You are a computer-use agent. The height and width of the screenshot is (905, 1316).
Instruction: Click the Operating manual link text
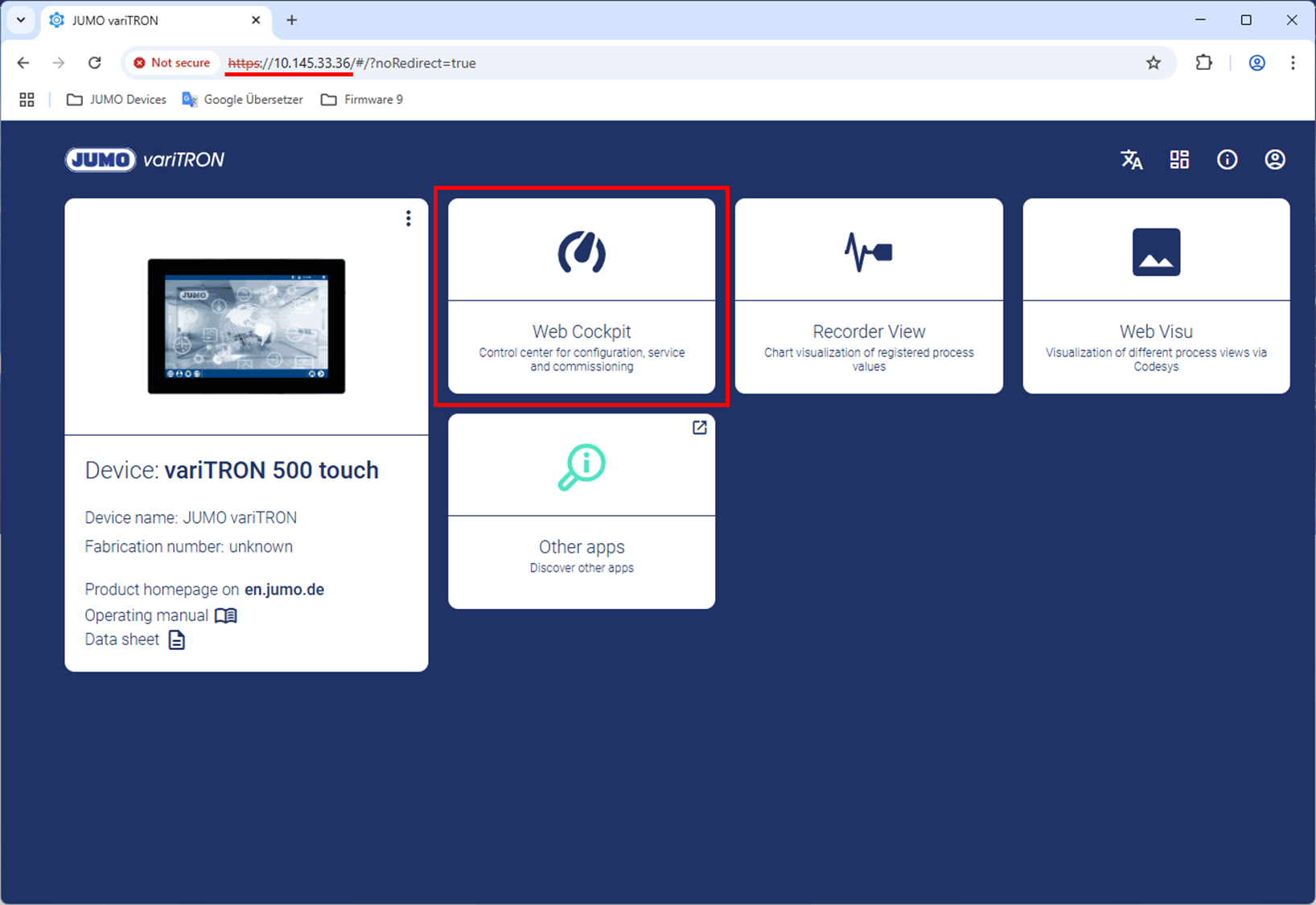[146, 615]
